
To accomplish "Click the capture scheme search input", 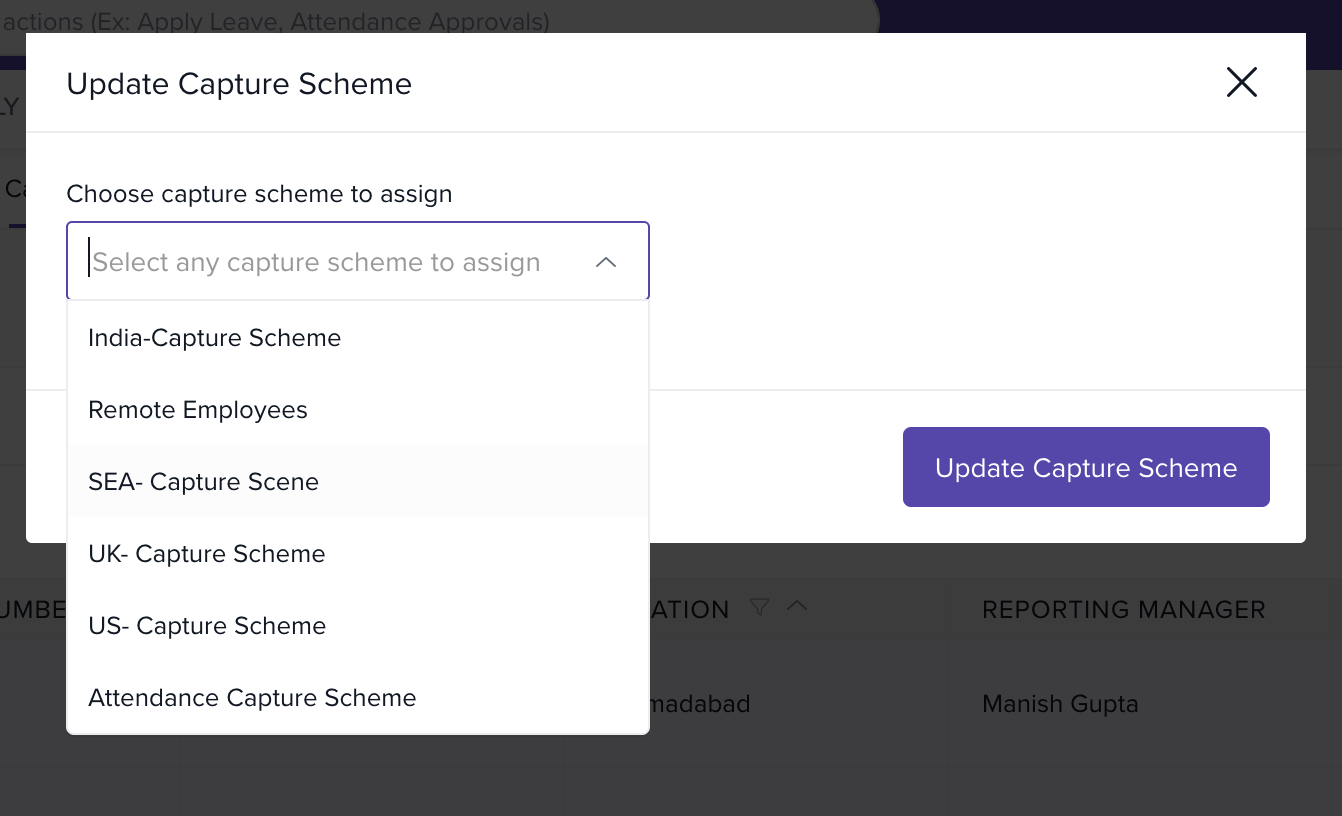I will tap(330, 262).
